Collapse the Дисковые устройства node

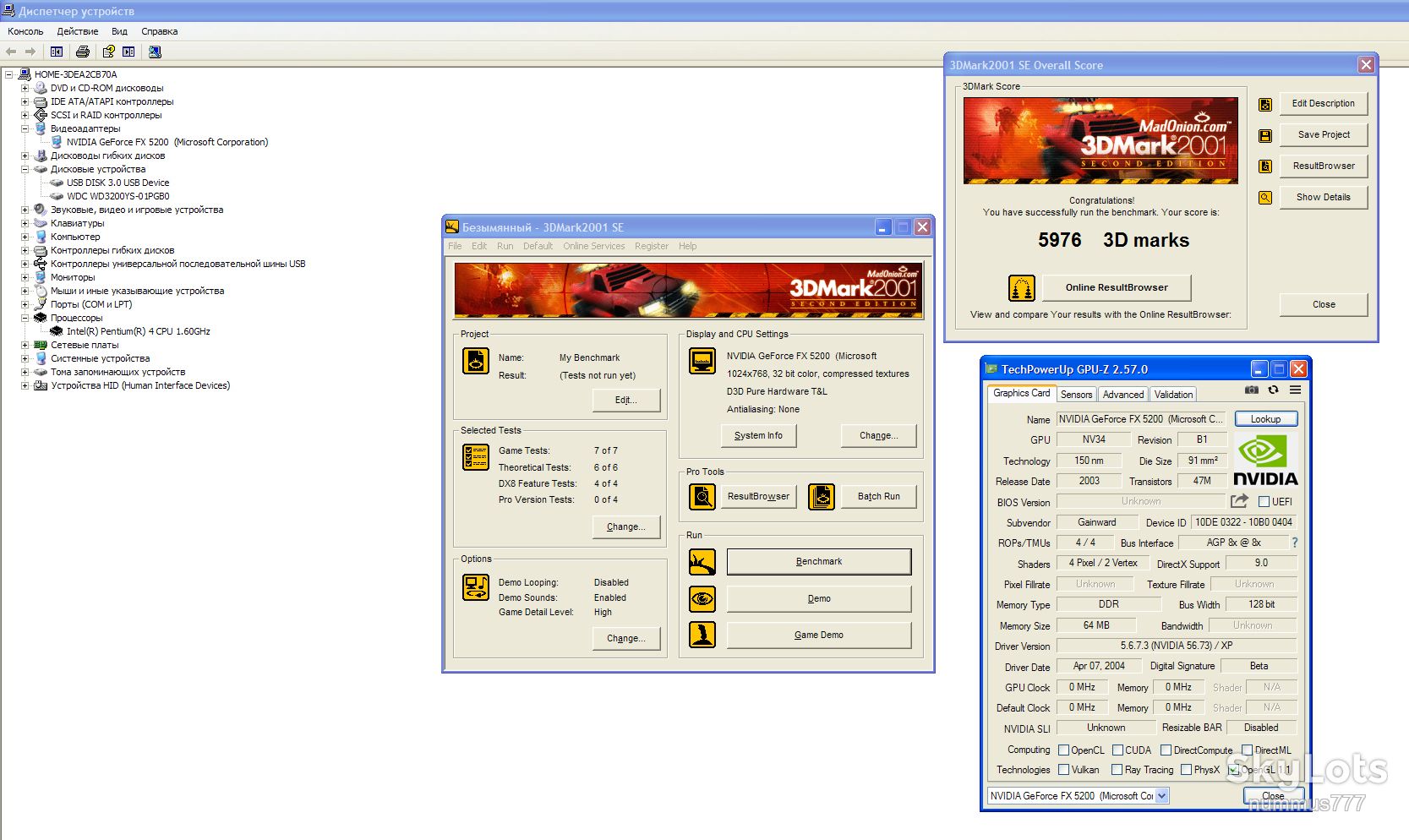click(x=25, y=169)
